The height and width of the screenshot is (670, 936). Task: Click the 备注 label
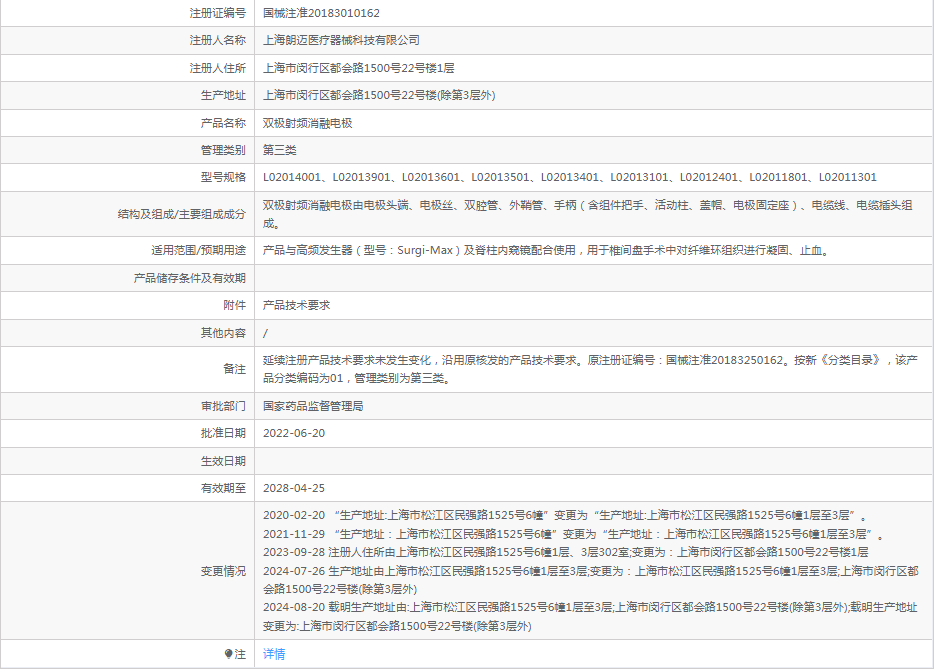point(235,369)
